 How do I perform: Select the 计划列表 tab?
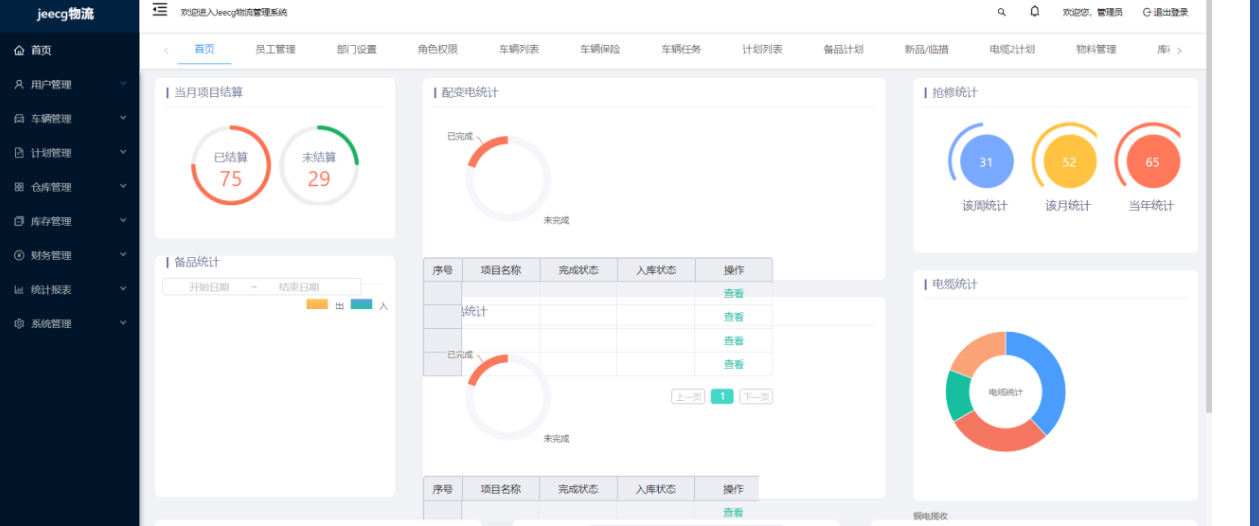(x=762, y=49)
